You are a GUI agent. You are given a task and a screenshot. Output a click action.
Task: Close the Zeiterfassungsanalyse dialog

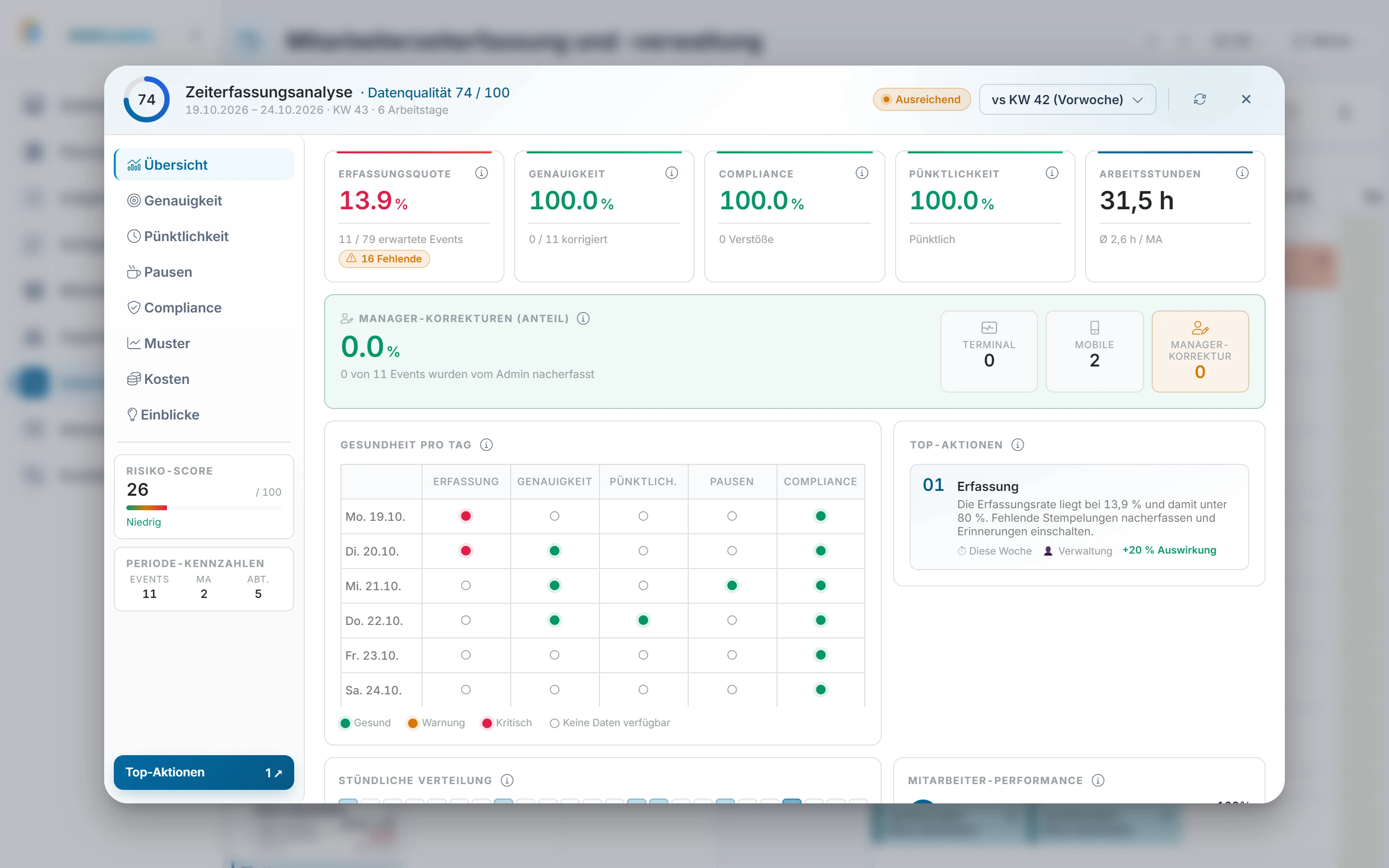pos(1245,99)
